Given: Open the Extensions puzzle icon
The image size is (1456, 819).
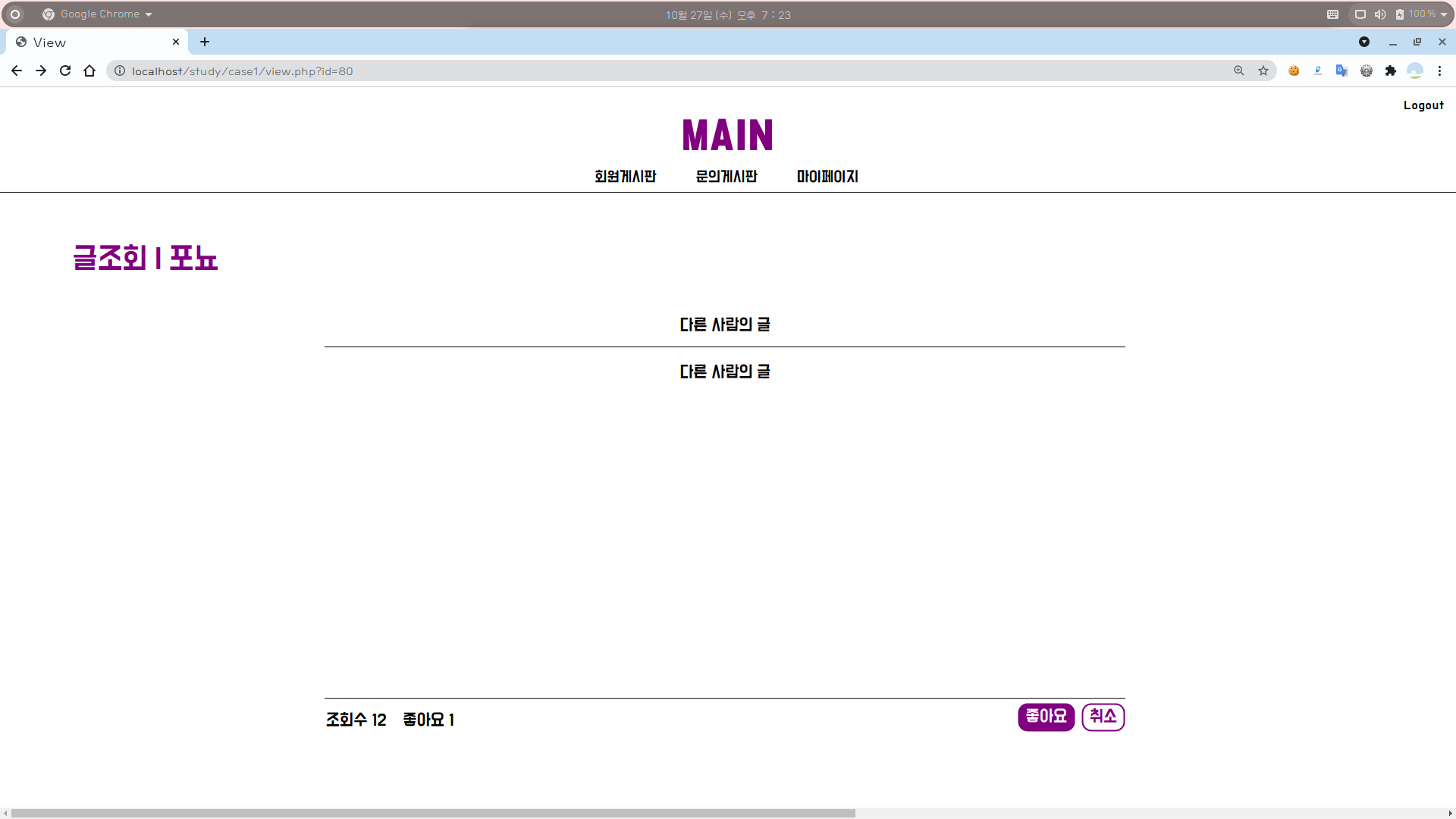Looking at the screenshot, I should tap(1391, 71).
